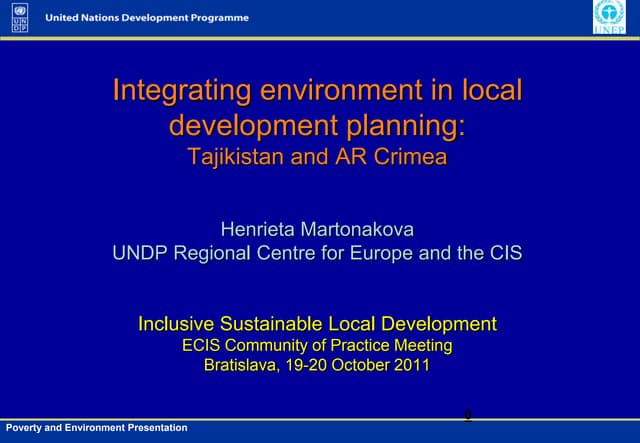The image size is (640, 443).
Task: Click the slide number '0' near the footer
Action: pyautogui.click(x=468, y=415)
